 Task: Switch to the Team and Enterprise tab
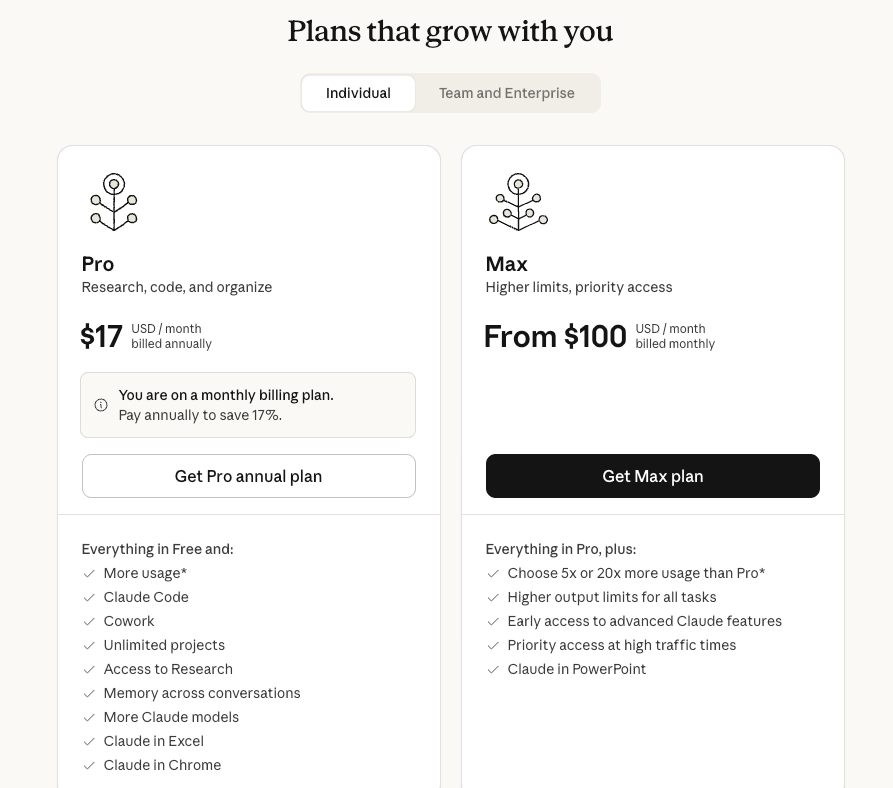(506, 93)
